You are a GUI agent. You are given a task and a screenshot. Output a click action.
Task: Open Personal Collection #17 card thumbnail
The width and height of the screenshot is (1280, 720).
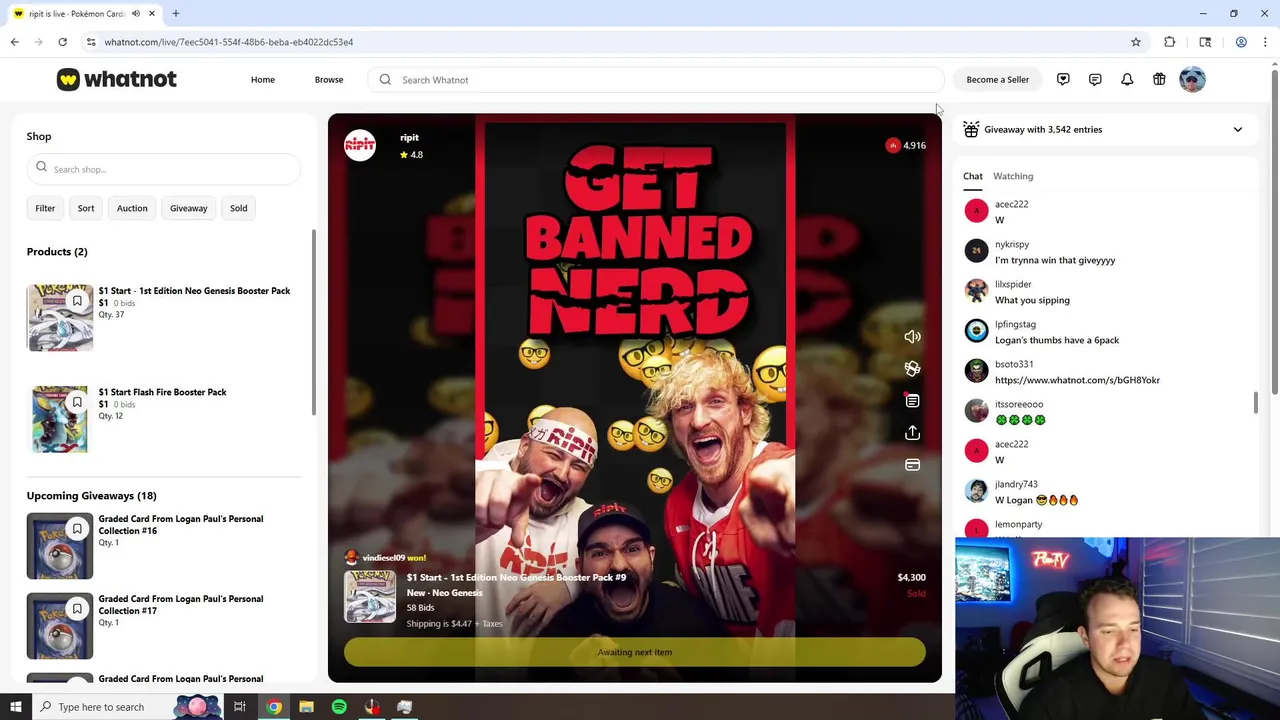(x=60, y=626)
